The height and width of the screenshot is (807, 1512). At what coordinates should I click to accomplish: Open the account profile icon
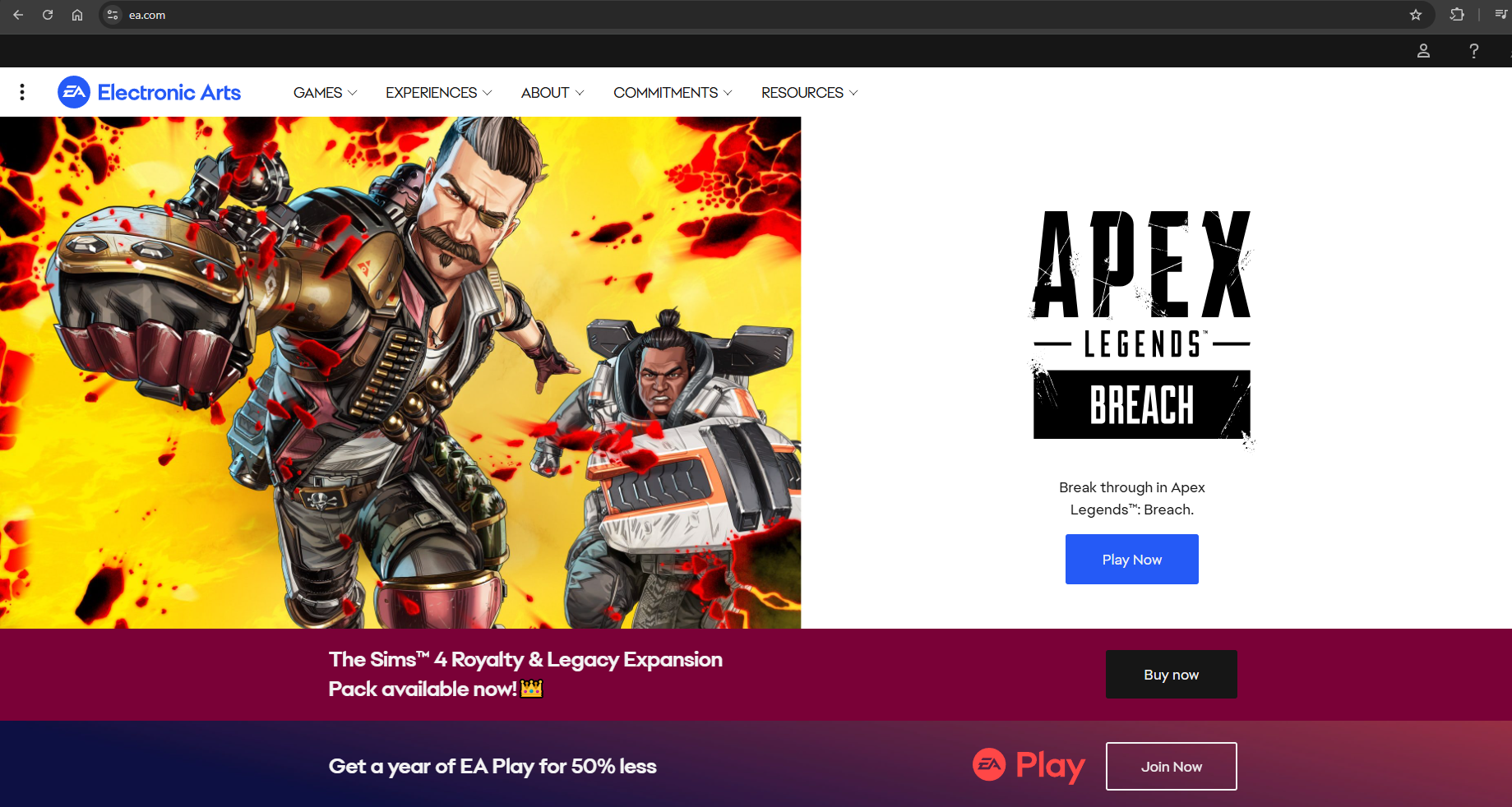[1424, 51]
